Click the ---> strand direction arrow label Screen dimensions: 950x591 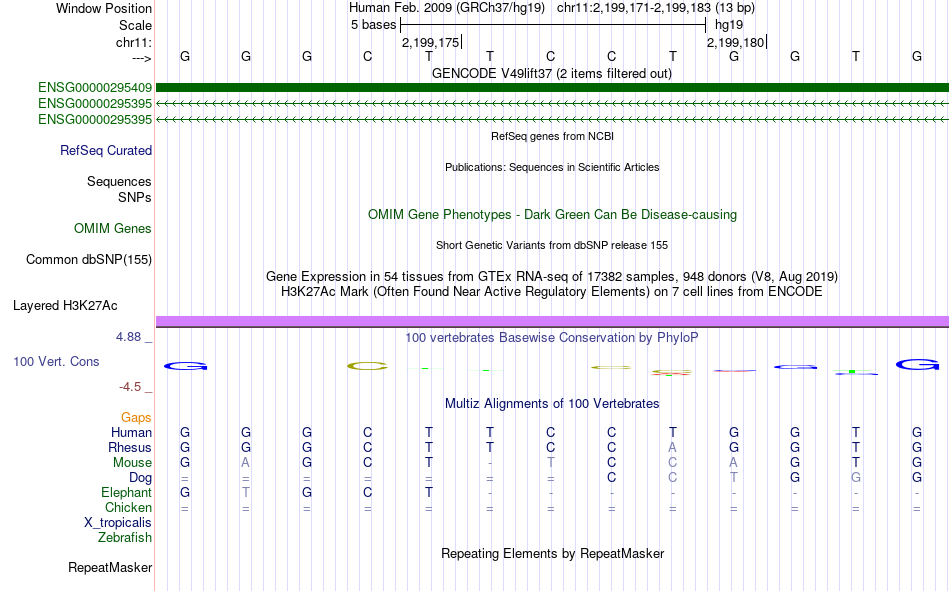click(141, 58)
